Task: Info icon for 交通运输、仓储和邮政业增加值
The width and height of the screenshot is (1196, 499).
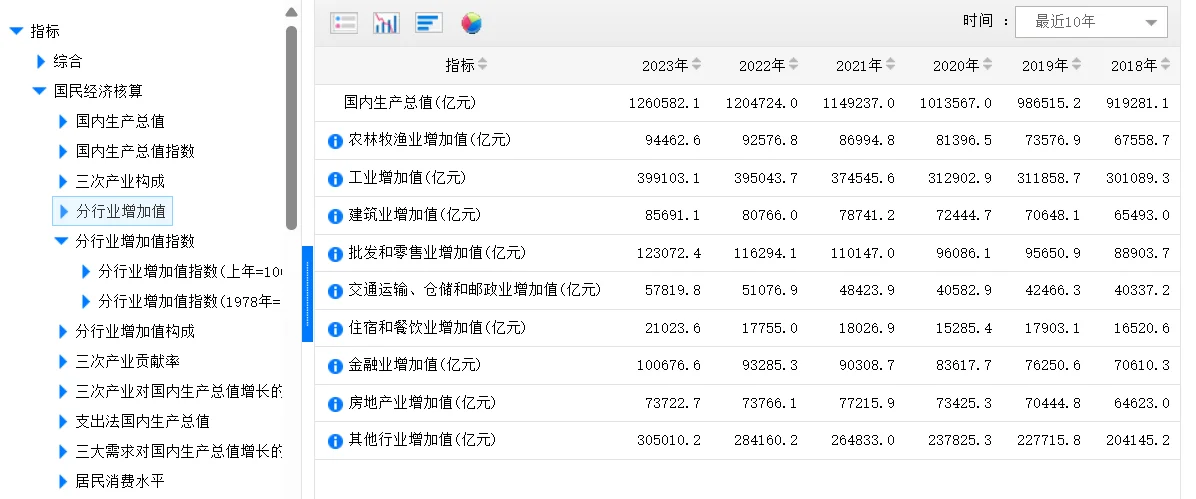Action: pyautogui.click(x=335, y=291)
